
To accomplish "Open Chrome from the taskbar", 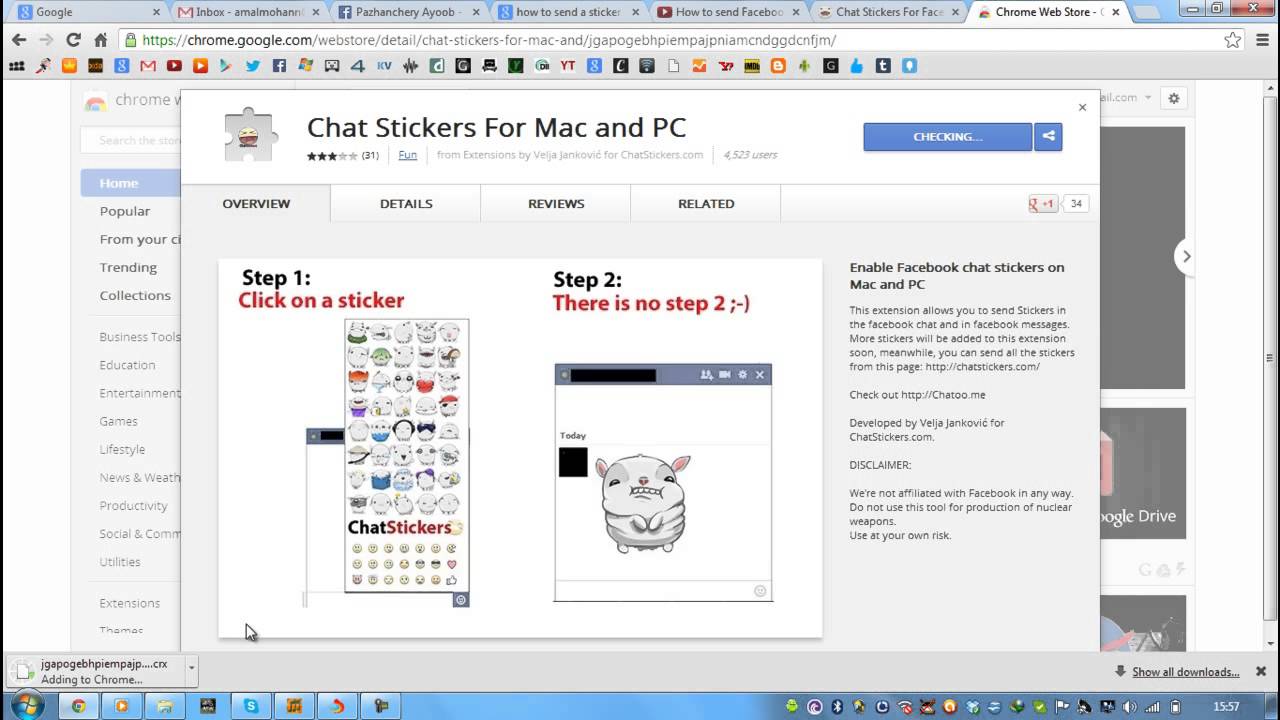I will click(x=78, y=706).
